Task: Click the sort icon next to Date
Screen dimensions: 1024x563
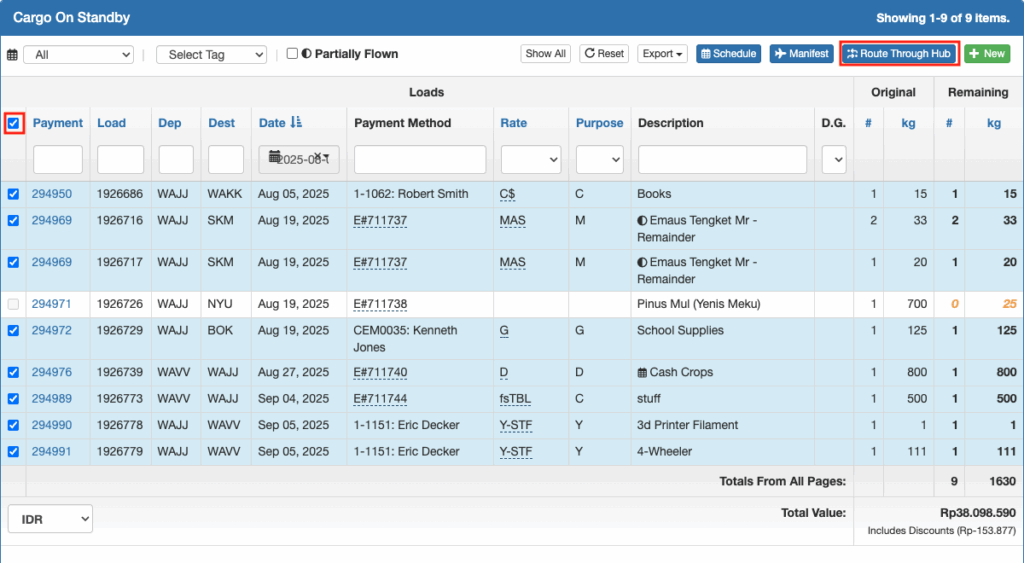Action: [x=296, y=123]
